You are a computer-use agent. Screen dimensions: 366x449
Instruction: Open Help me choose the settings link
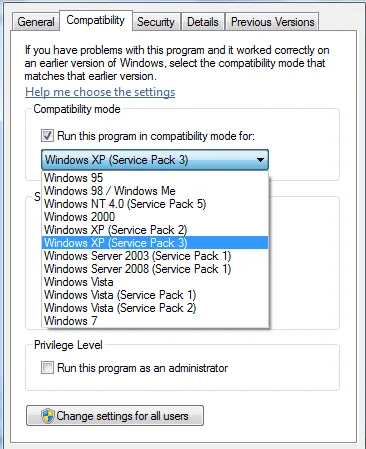tap(100, 92)
